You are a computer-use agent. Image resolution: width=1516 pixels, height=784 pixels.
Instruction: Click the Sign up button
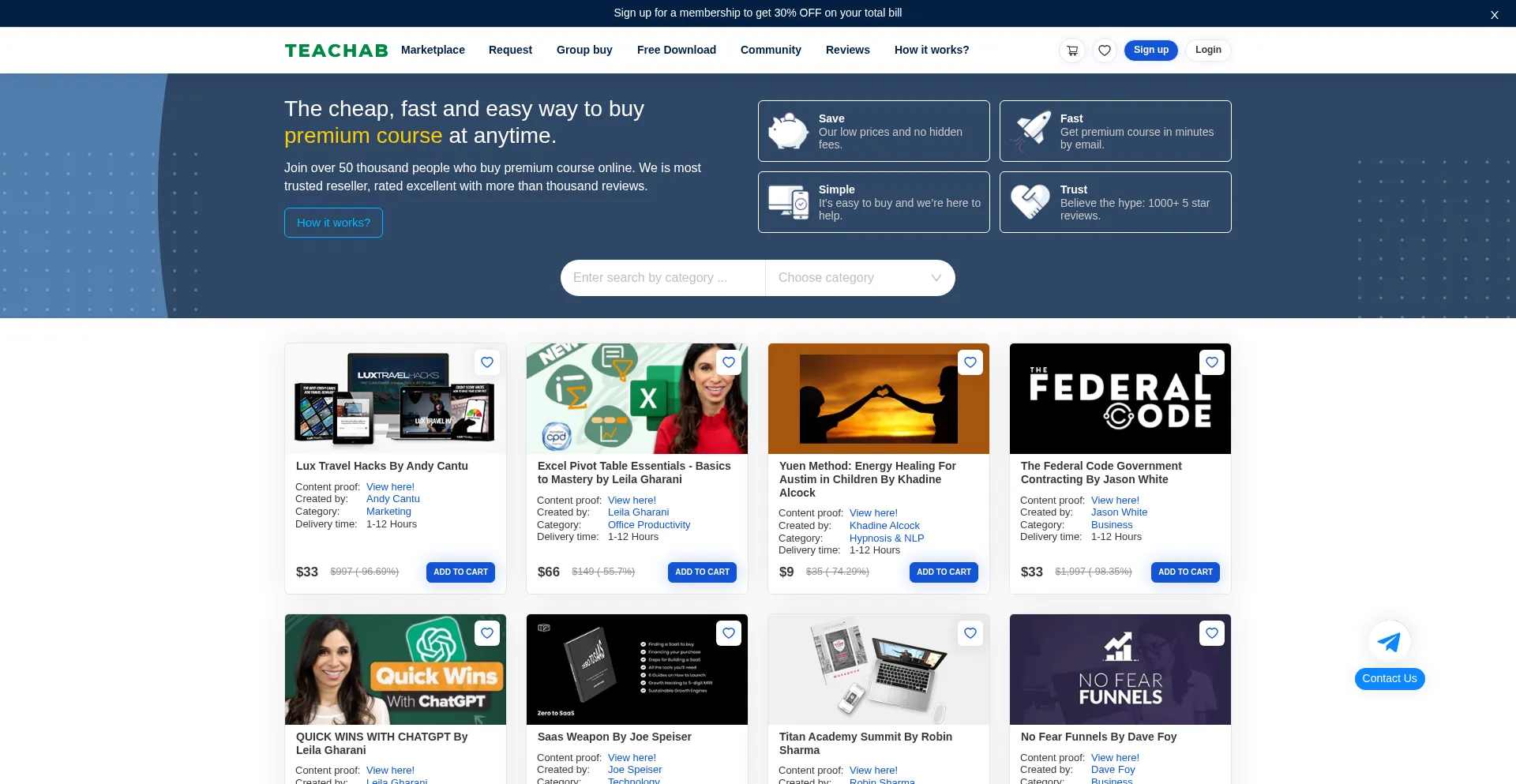click(x=1150, y=51)
